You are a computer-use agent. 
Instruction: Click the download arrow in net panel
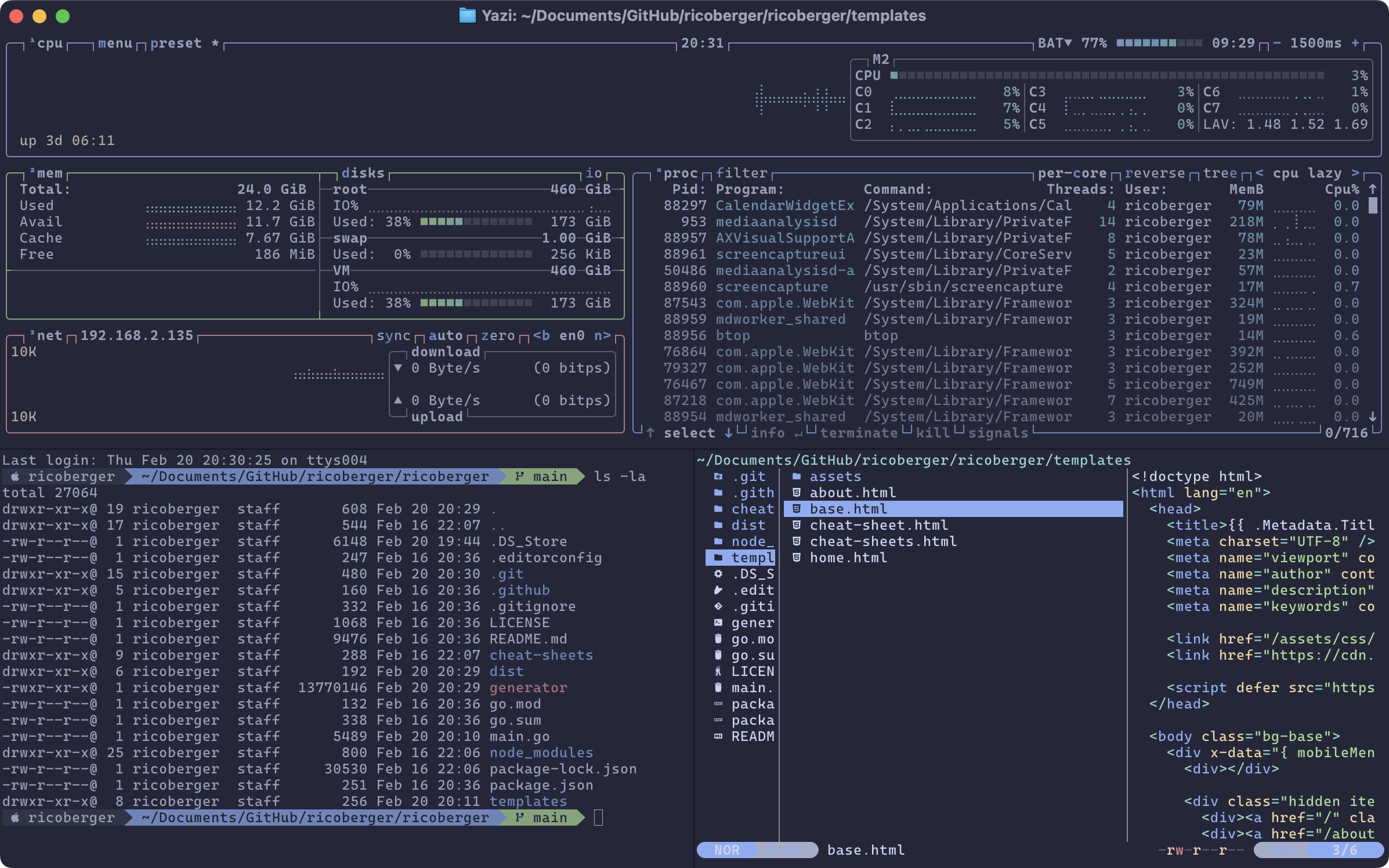pos(398,368)
